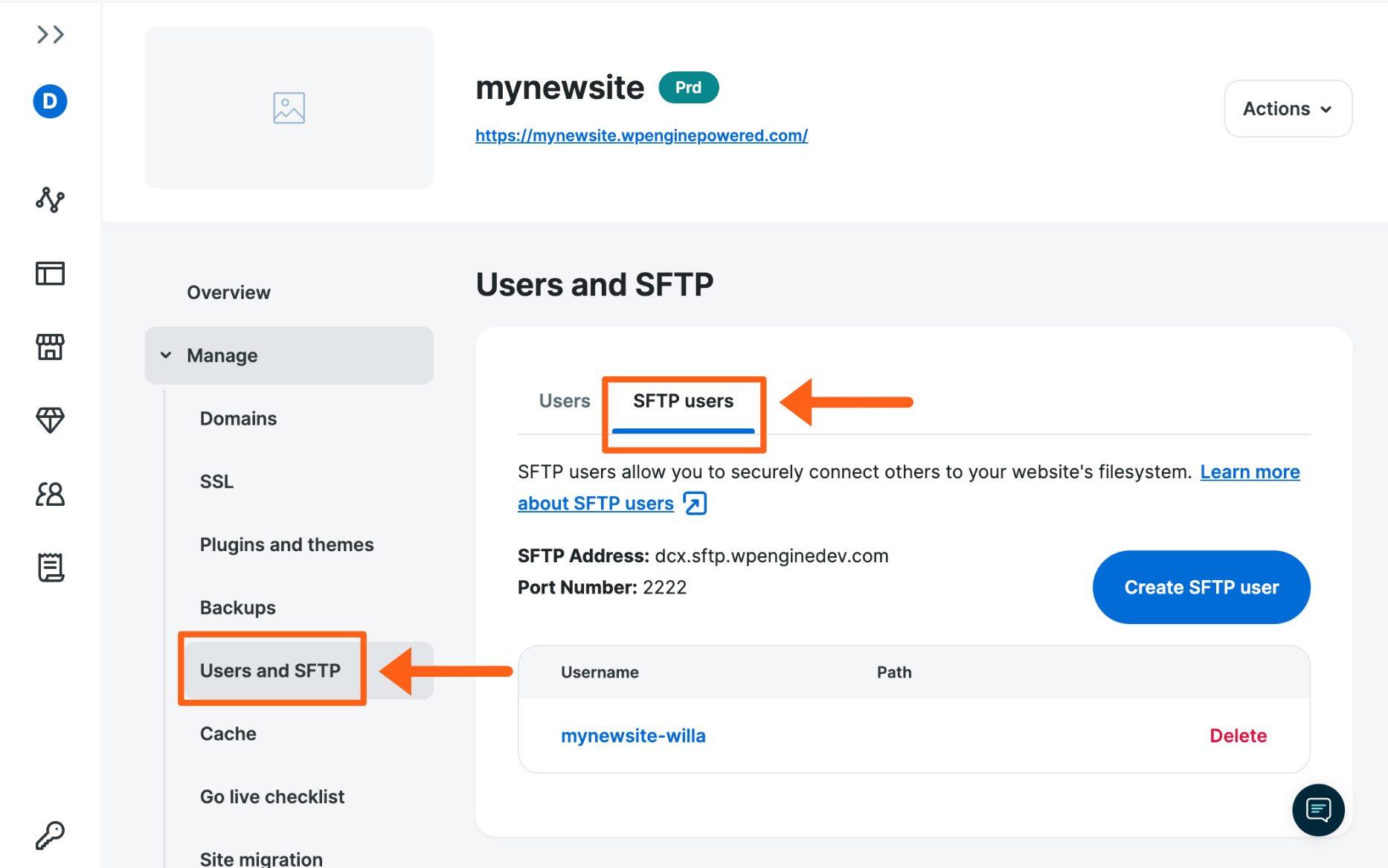Open the Actions dropdown
The width and height of the screenshot is (1388, 868).
coord(1288,109)
